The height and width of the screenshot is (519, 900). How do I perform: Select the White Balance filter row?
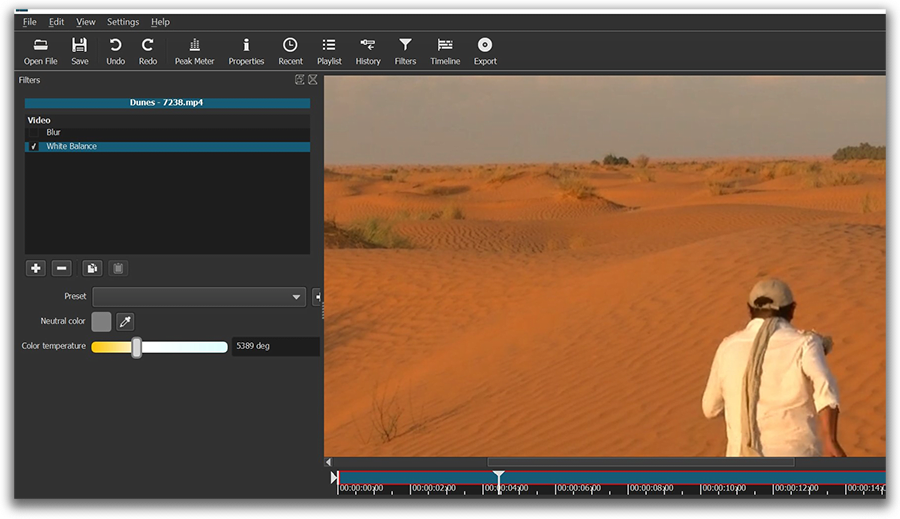pyautogui.click(x=167, y=146)
